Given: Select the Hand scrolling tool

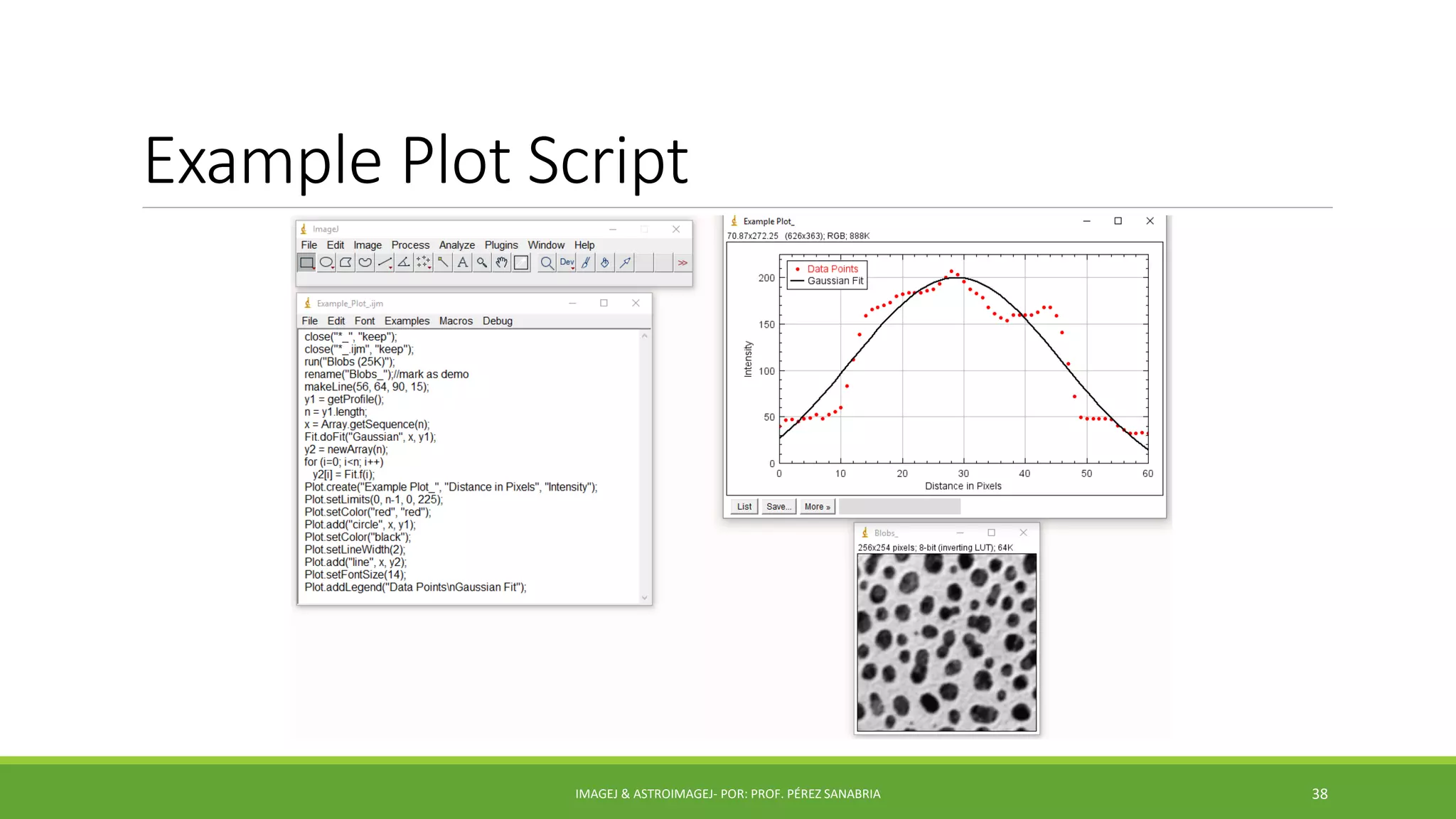Looking at the screenshot, I should [x=502, y=263].
